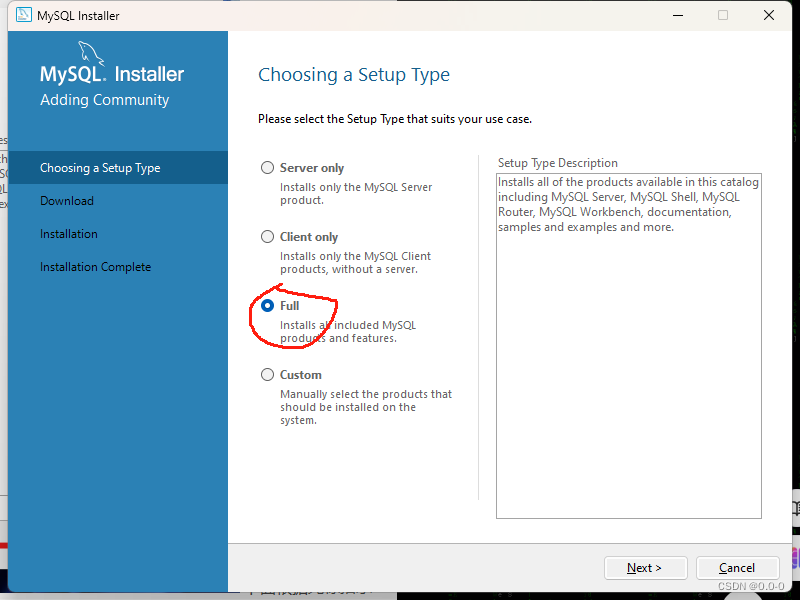Click 'Please select the Setup Type' instruction

click(x=395, y=119)
